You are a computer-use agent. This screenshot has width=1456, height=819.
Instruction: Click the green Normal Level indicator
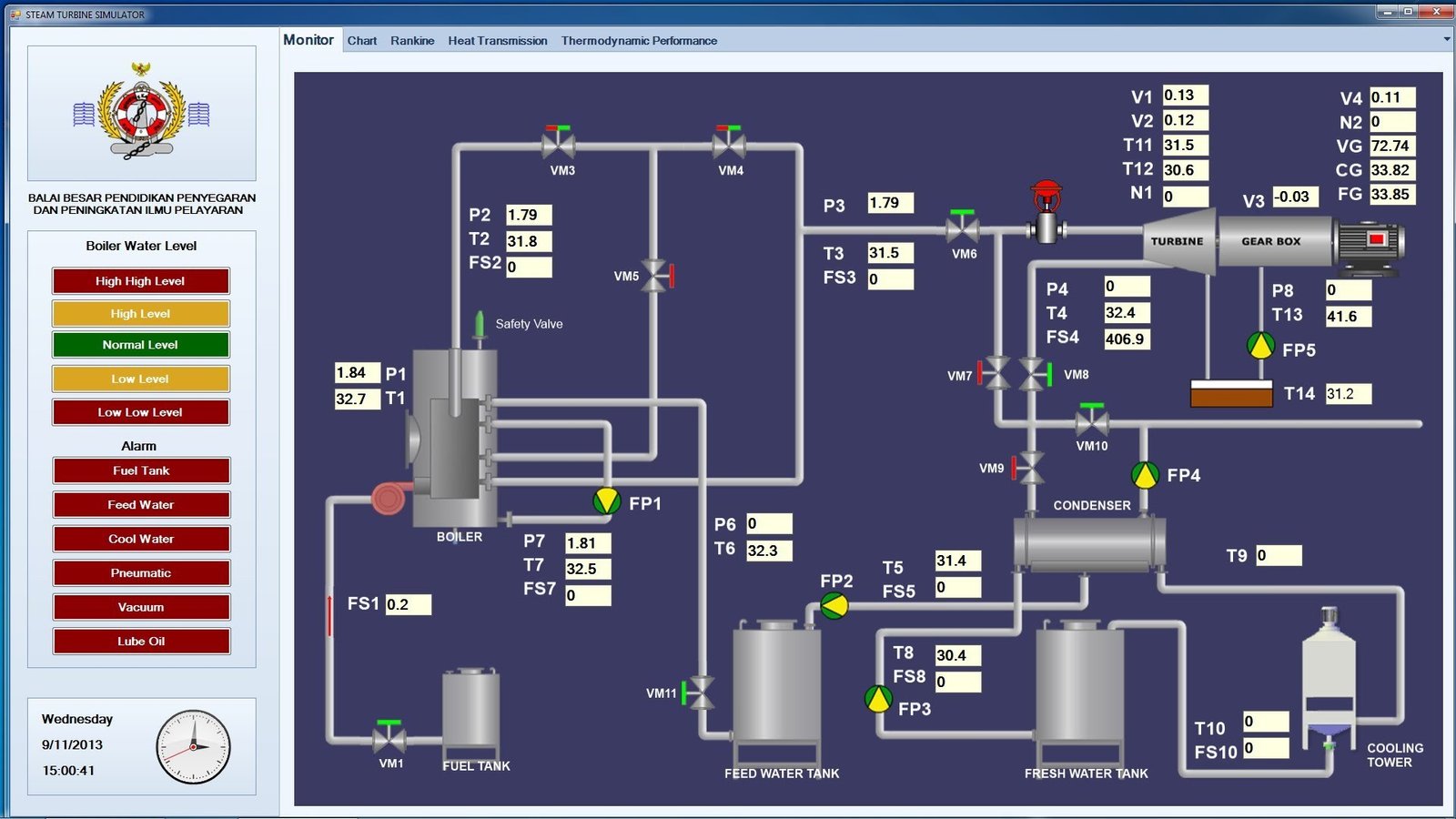[141, 345]
